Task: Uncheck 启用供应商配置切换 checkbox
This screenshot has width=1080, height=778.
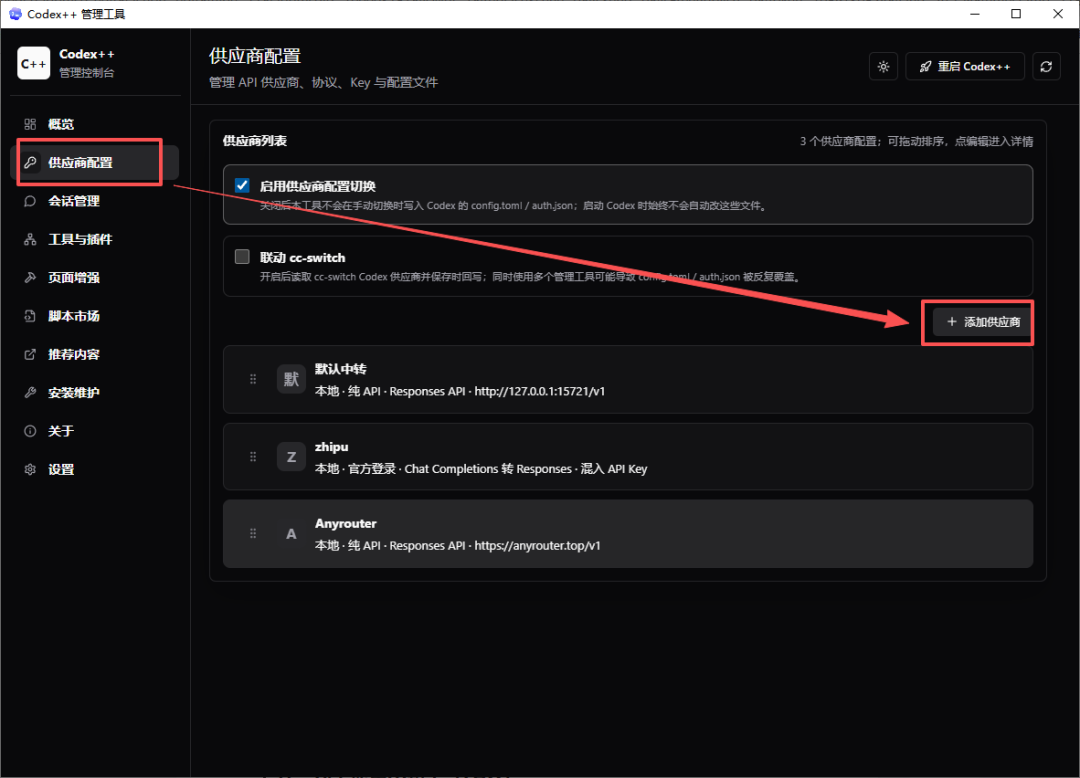Action: point(242,185)
